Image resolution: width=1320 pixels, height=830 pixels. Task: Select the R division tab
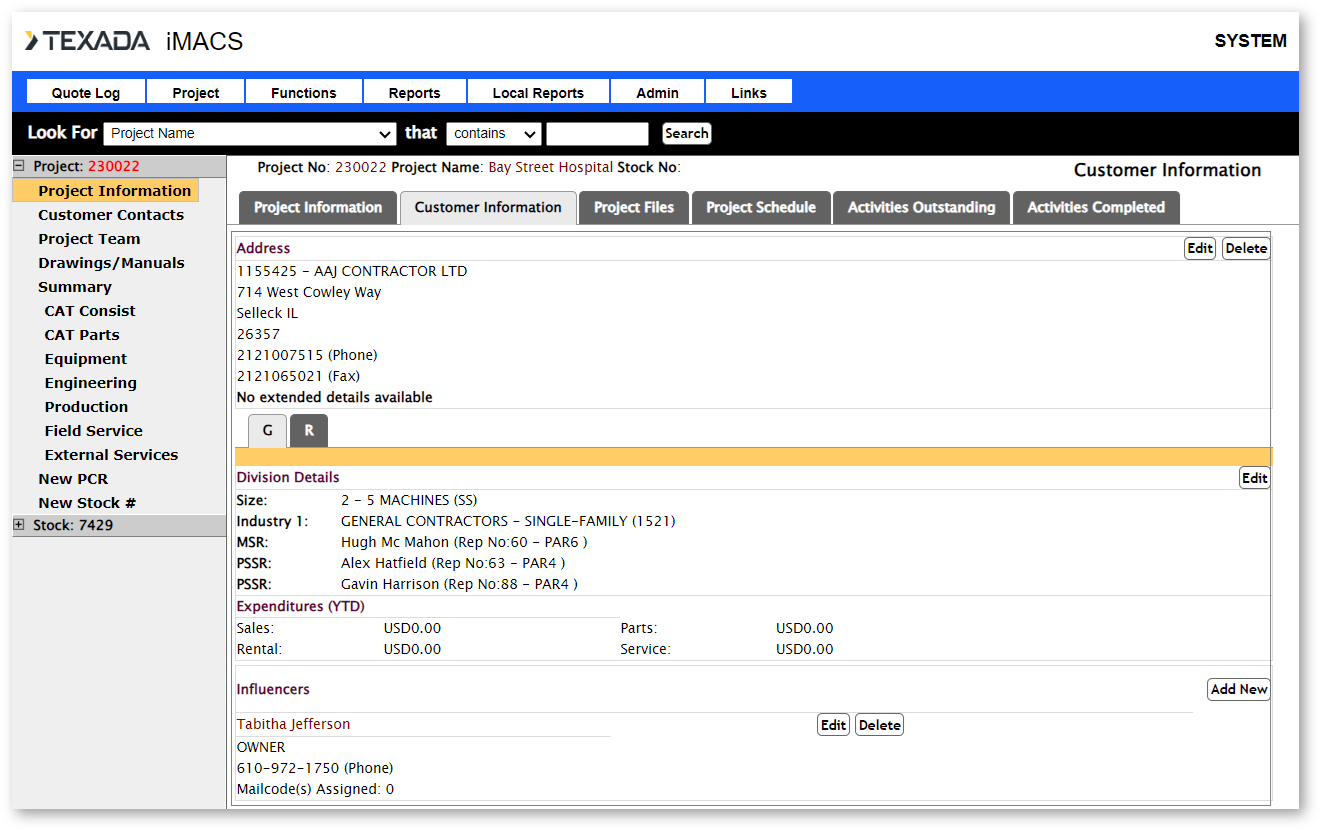(309, 431)
